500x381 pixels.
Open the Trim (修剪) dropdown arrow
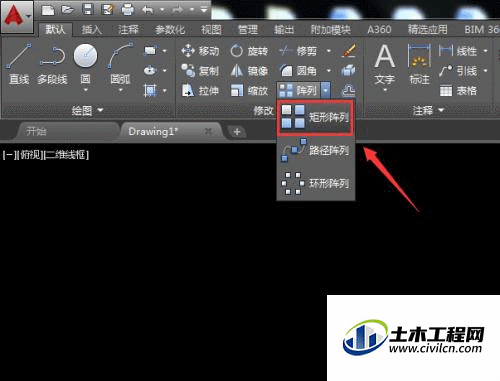[329, 51]
